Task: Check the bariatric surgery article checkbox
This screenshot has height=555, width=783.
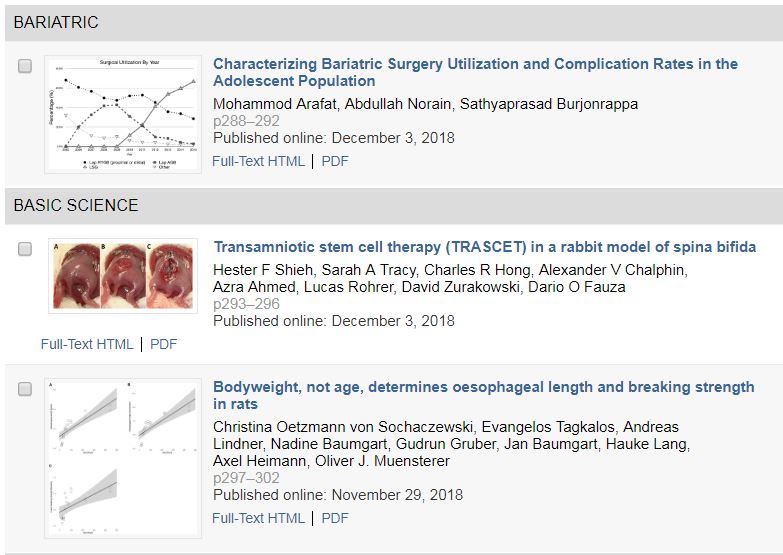Action: pos(25,66)
